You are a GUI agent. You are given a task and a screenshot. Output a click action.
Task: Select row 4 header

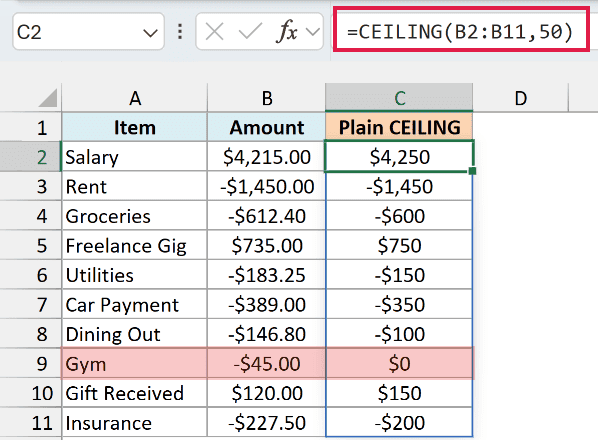(31, 215)
